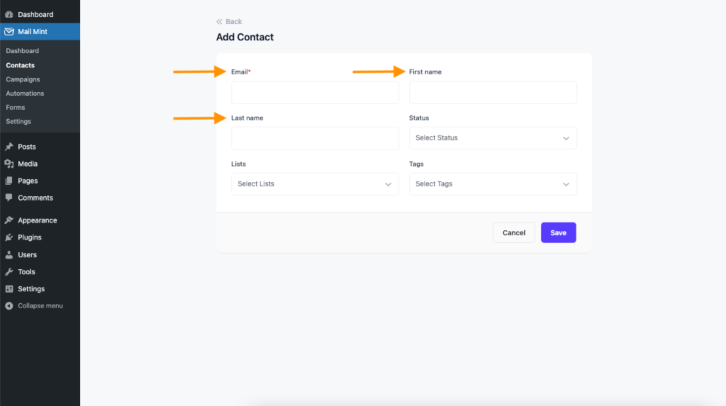The width and height of the screenshot is (726, 406).
Task: Click the Users person icon
Action: pyautogui.click(x=9, y=255)
